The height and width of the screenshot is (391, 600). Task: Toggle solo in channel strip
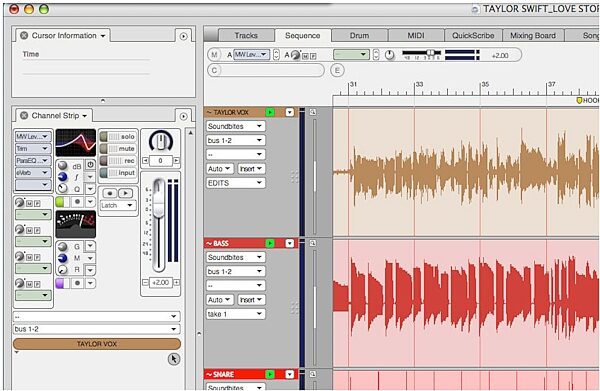point(117,137)
